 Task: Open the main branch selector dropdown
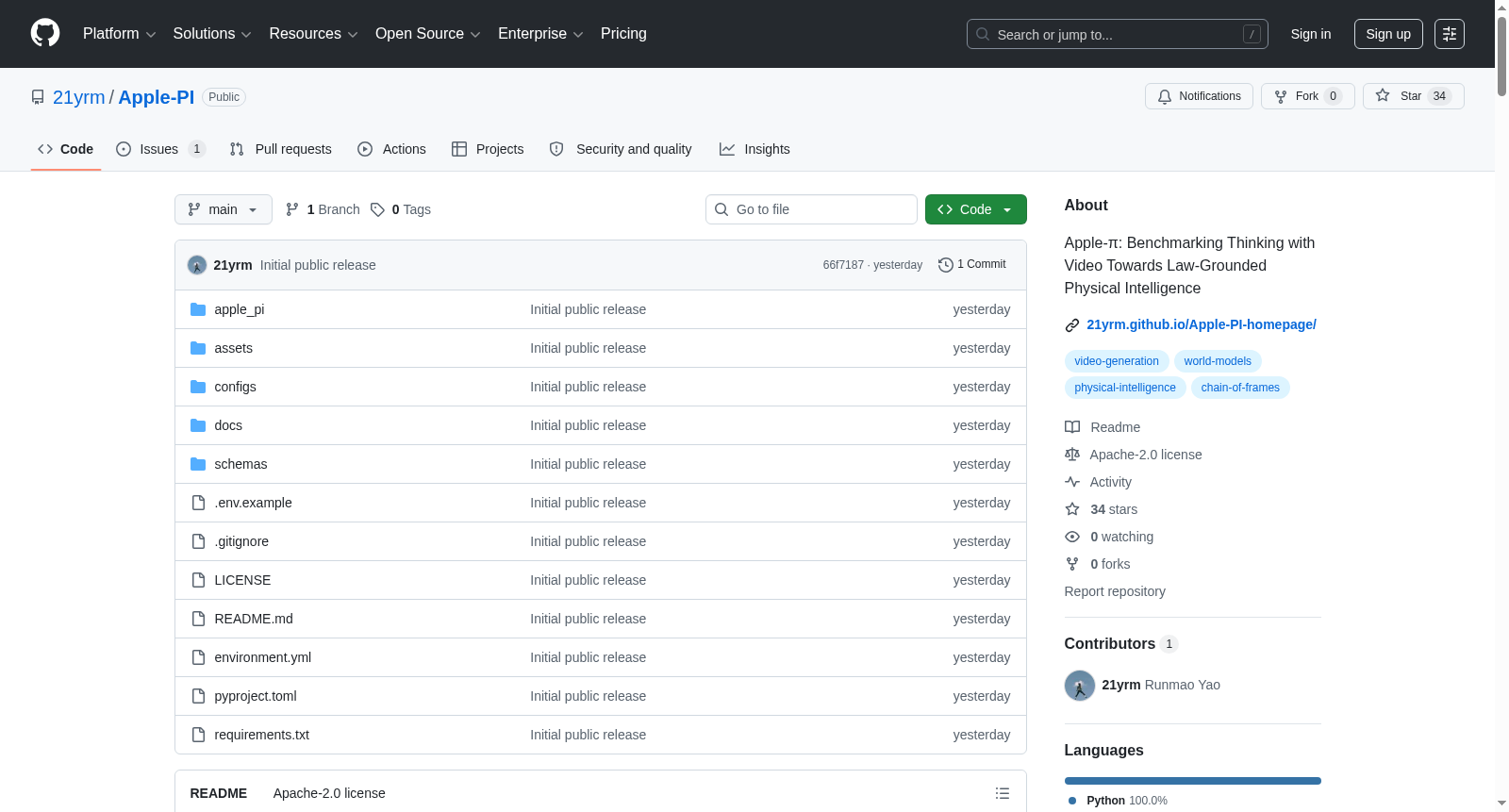click(224, 209)
